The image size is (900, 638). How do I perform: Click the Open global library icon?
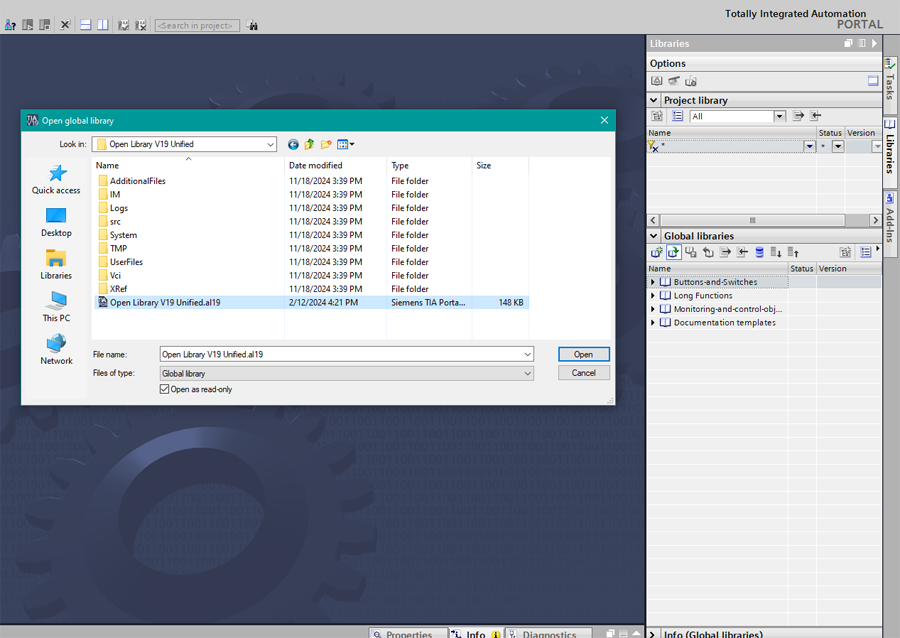point(674,252)
